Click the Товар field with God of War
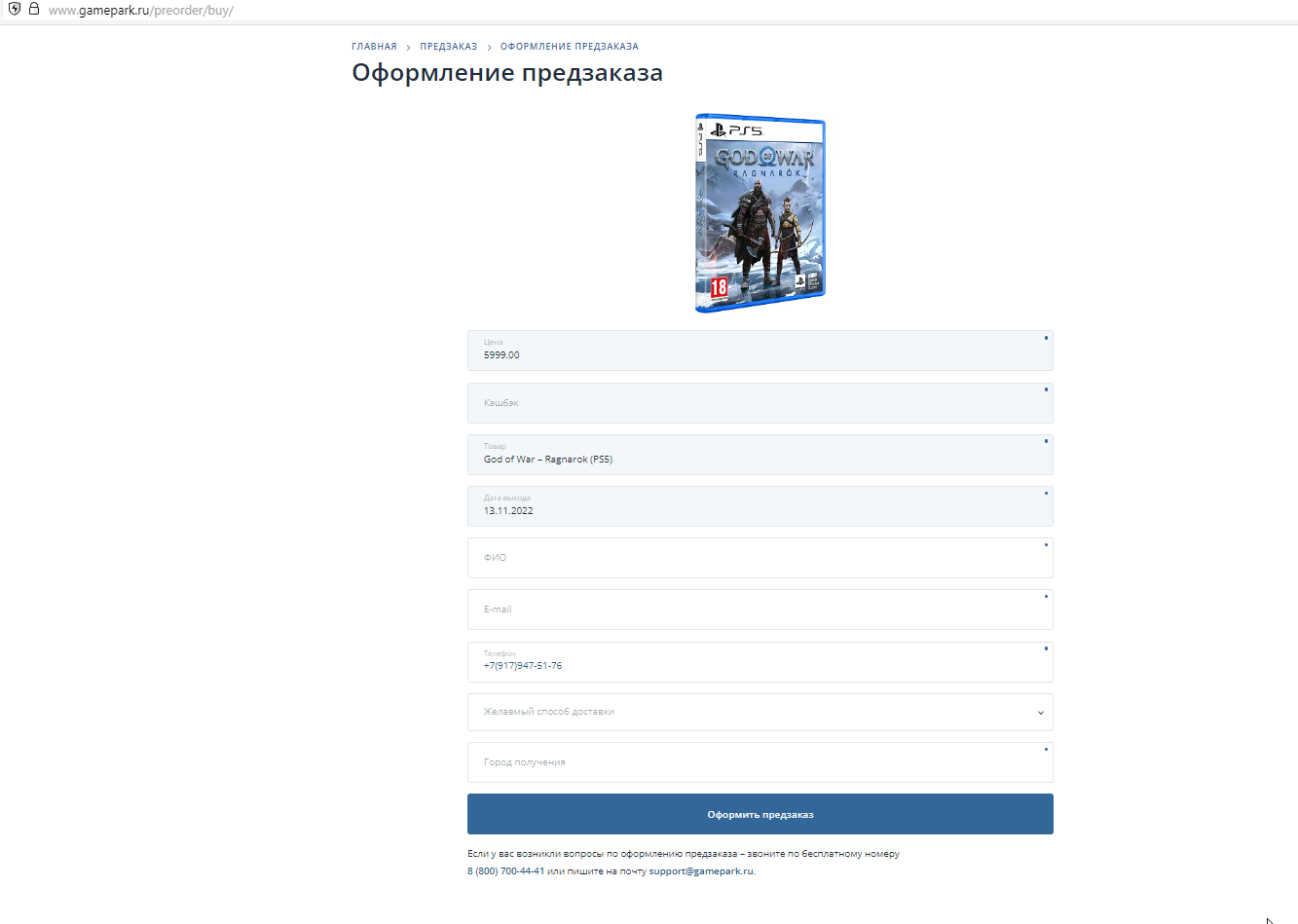The width and height of the screenshot is (1298, 924). (760, 455)
